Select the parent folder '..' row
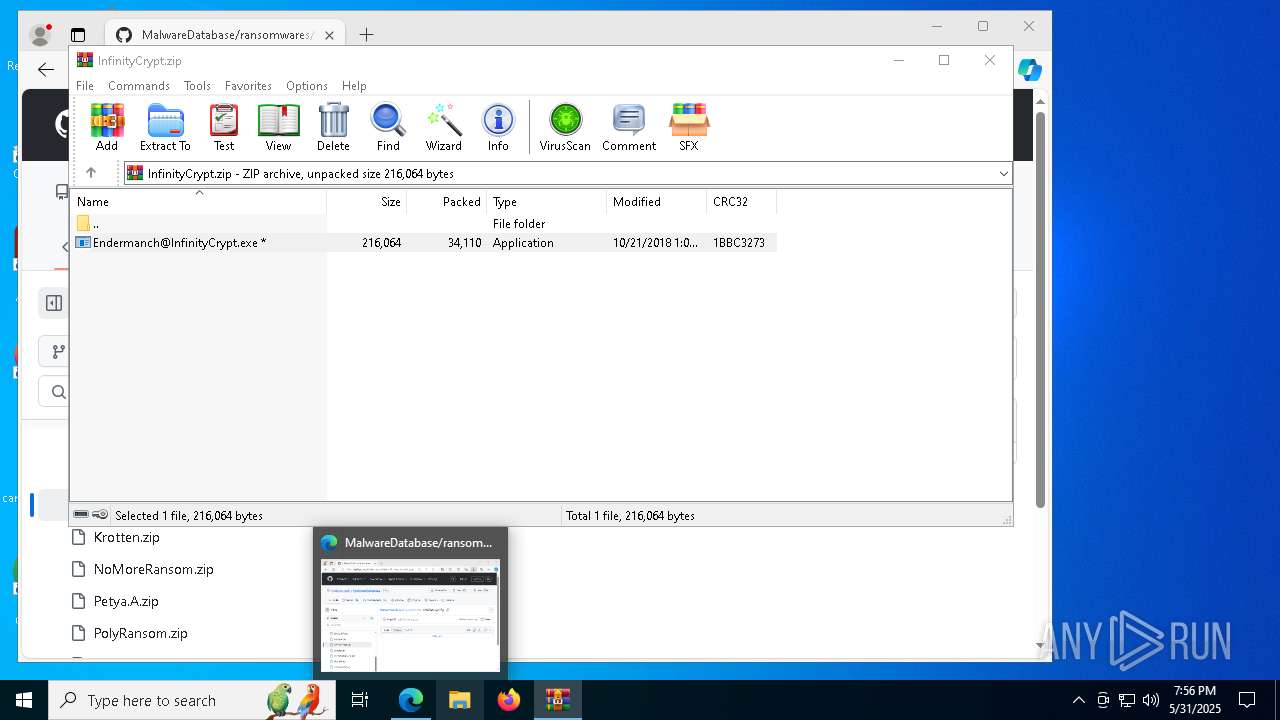This screenshot has height=720, width=1280. click(424, 223)
